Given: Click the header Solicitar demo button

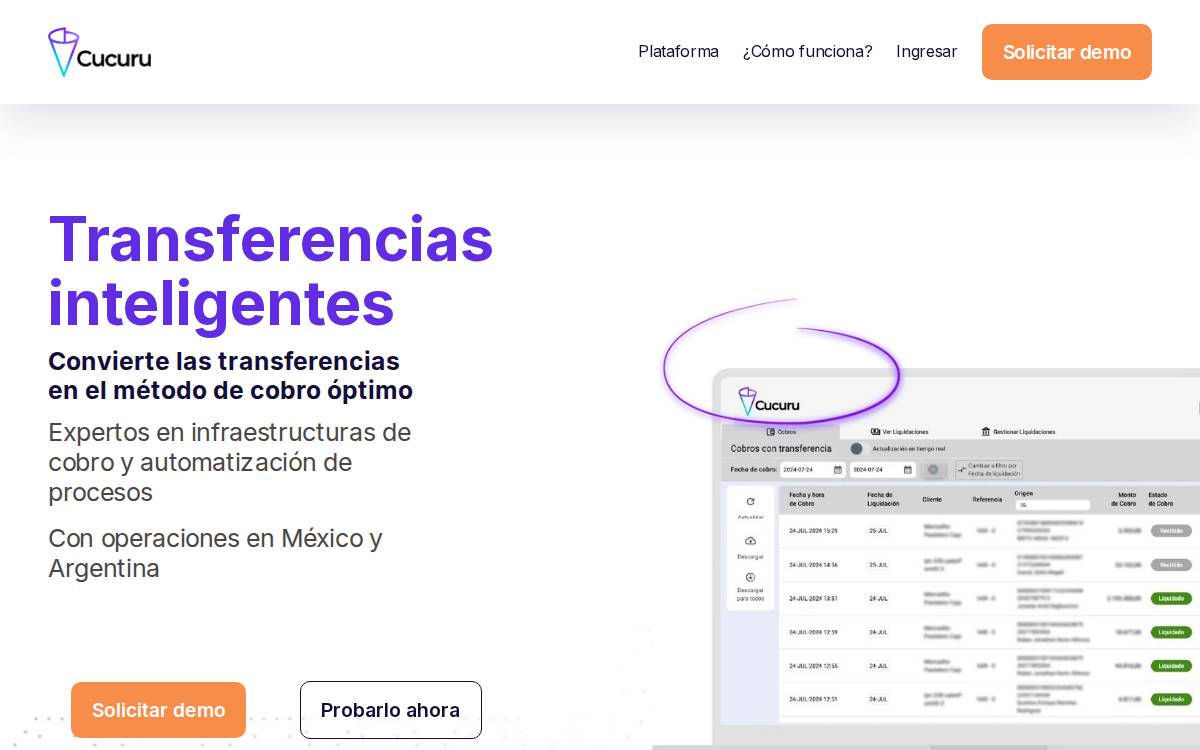Looking at the screenshot, I should (1067, 52).
